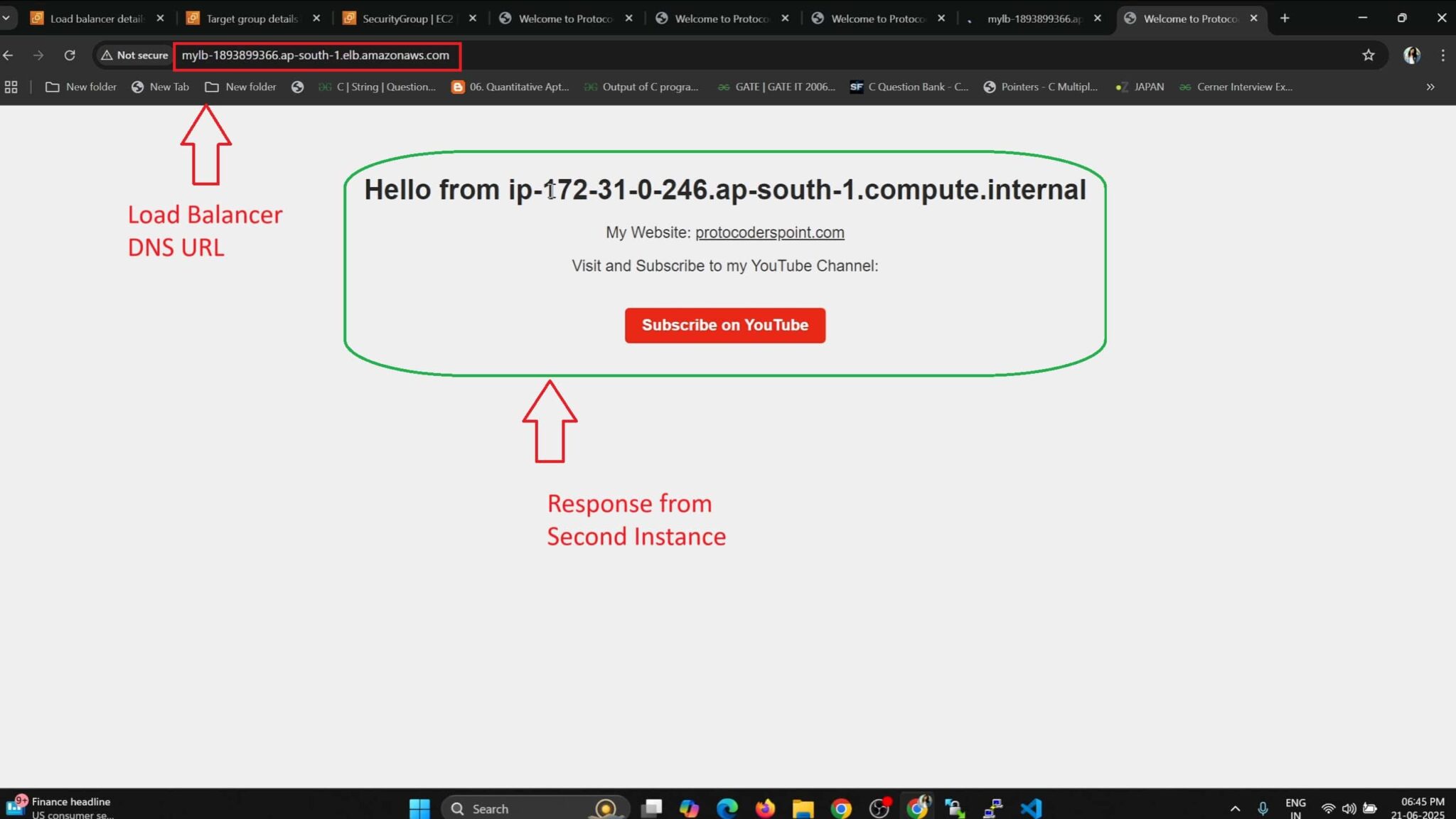Open the Chrome three-dot menu

(x=1442, y=55)
